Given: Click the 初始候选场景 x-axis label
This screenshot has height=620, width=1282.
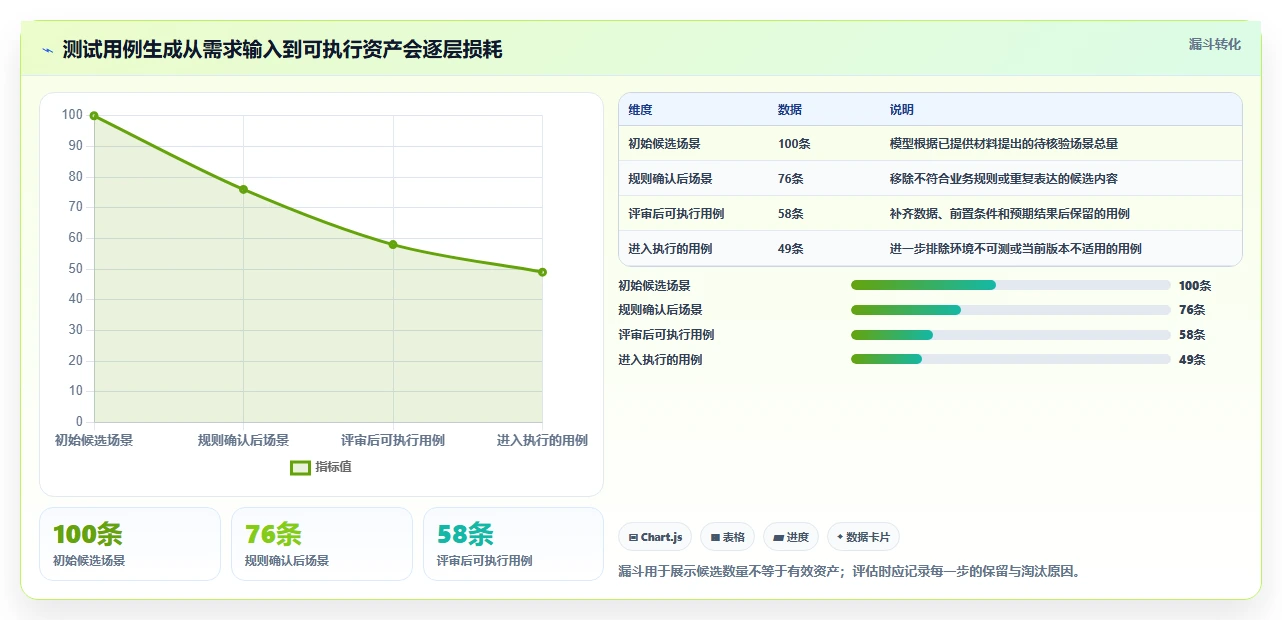Looking at the screenshot, I should click(94, 440).
